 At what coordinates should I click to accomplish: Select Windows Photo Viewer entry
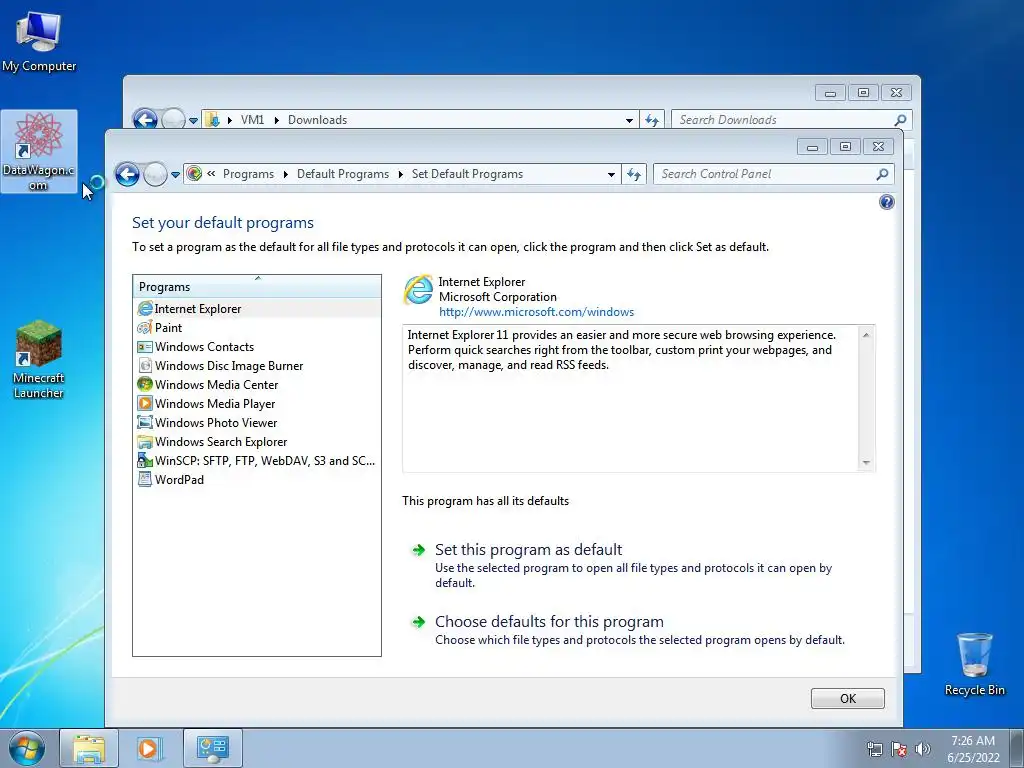tap(257, 422)
